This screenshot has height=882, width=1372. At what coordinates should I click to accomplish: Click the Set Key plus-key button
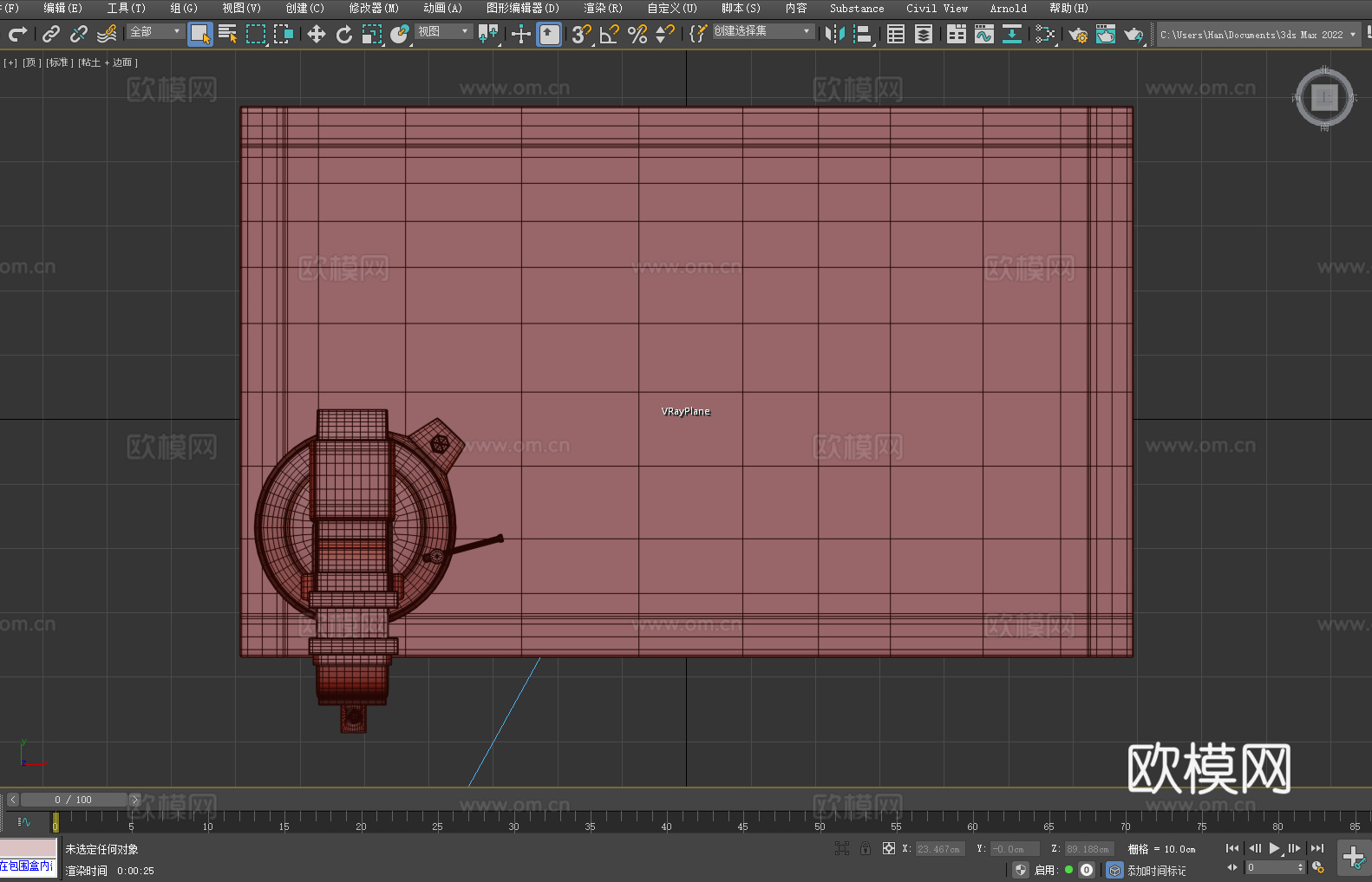1354,858
